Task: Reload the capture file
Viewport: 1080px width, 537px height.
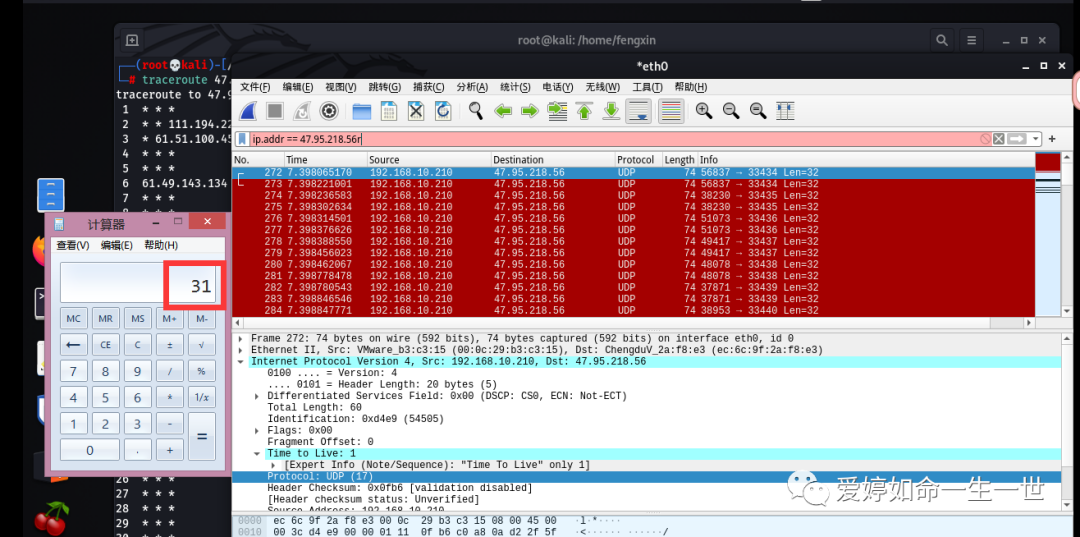Action: [443, 111]
